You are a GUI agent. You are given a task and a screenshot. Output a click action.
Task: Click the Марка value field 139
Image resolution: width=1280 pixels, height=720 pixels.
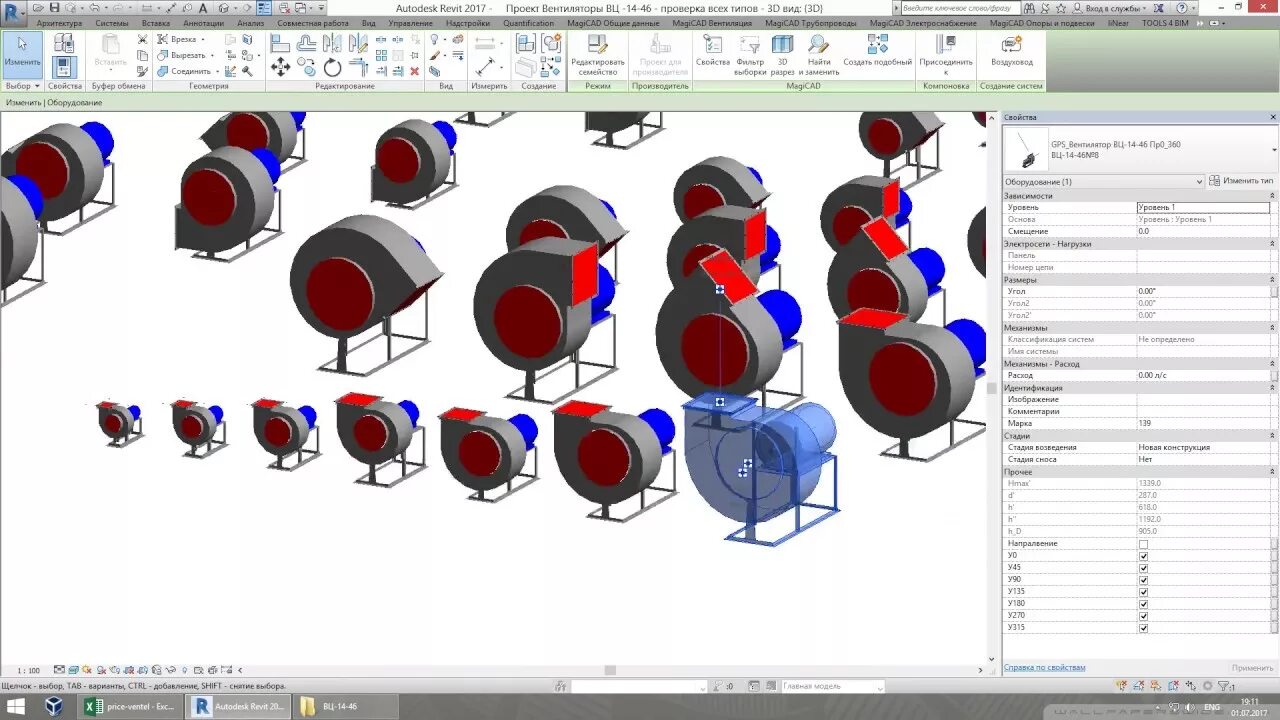1203,423
